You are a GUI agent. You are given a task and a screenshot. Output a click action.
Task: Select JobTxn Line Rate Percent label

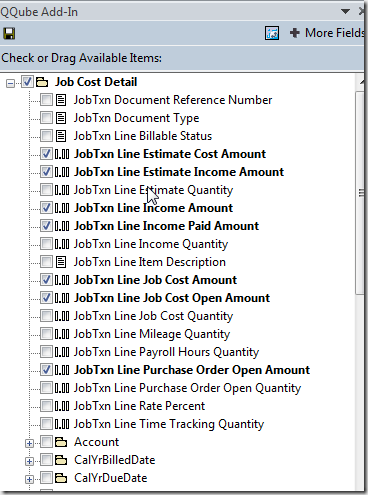tap(139, 406)
